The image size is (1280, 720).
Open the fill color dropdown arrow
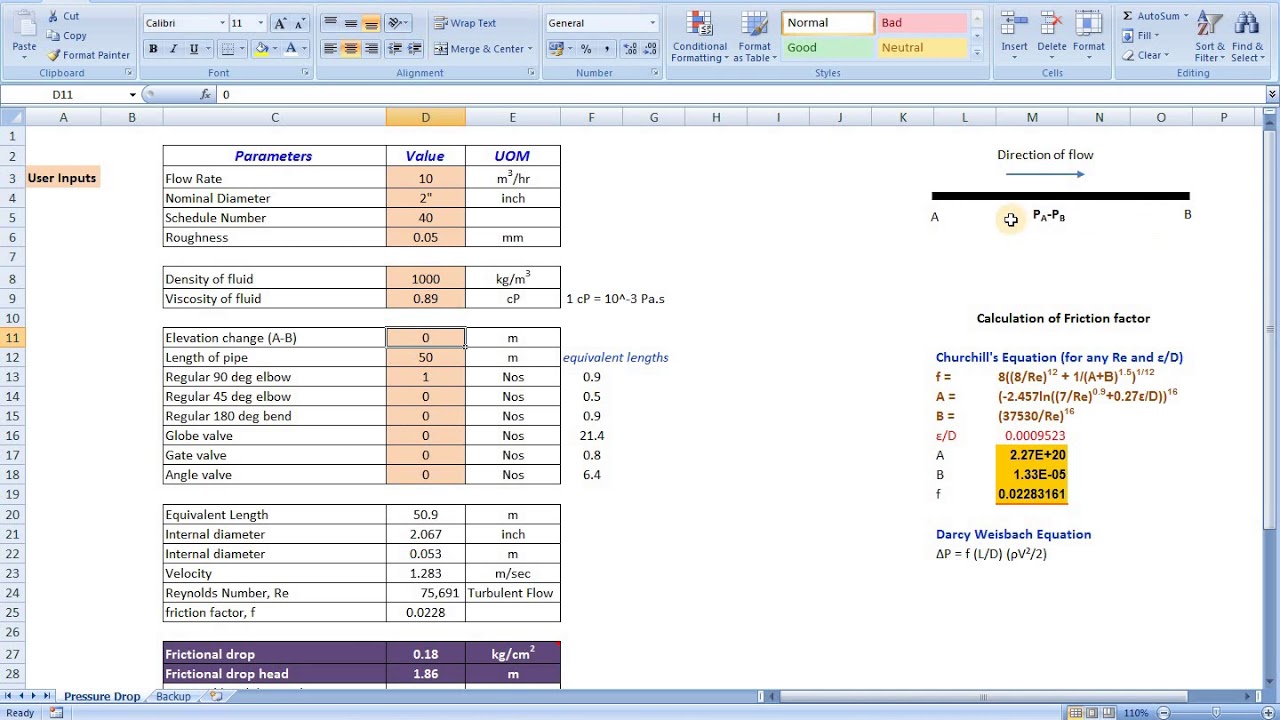pos(274,48)
